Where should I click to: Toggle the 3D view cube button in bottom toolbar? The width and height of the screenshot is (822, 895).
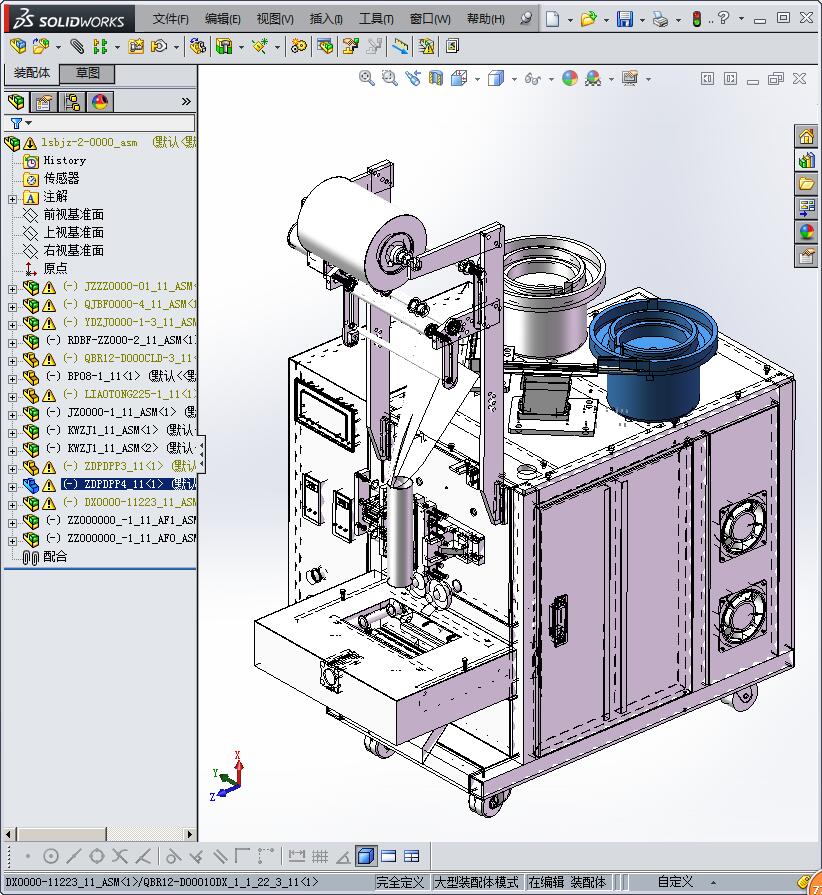pyautogui.click(x=365, y=856)
